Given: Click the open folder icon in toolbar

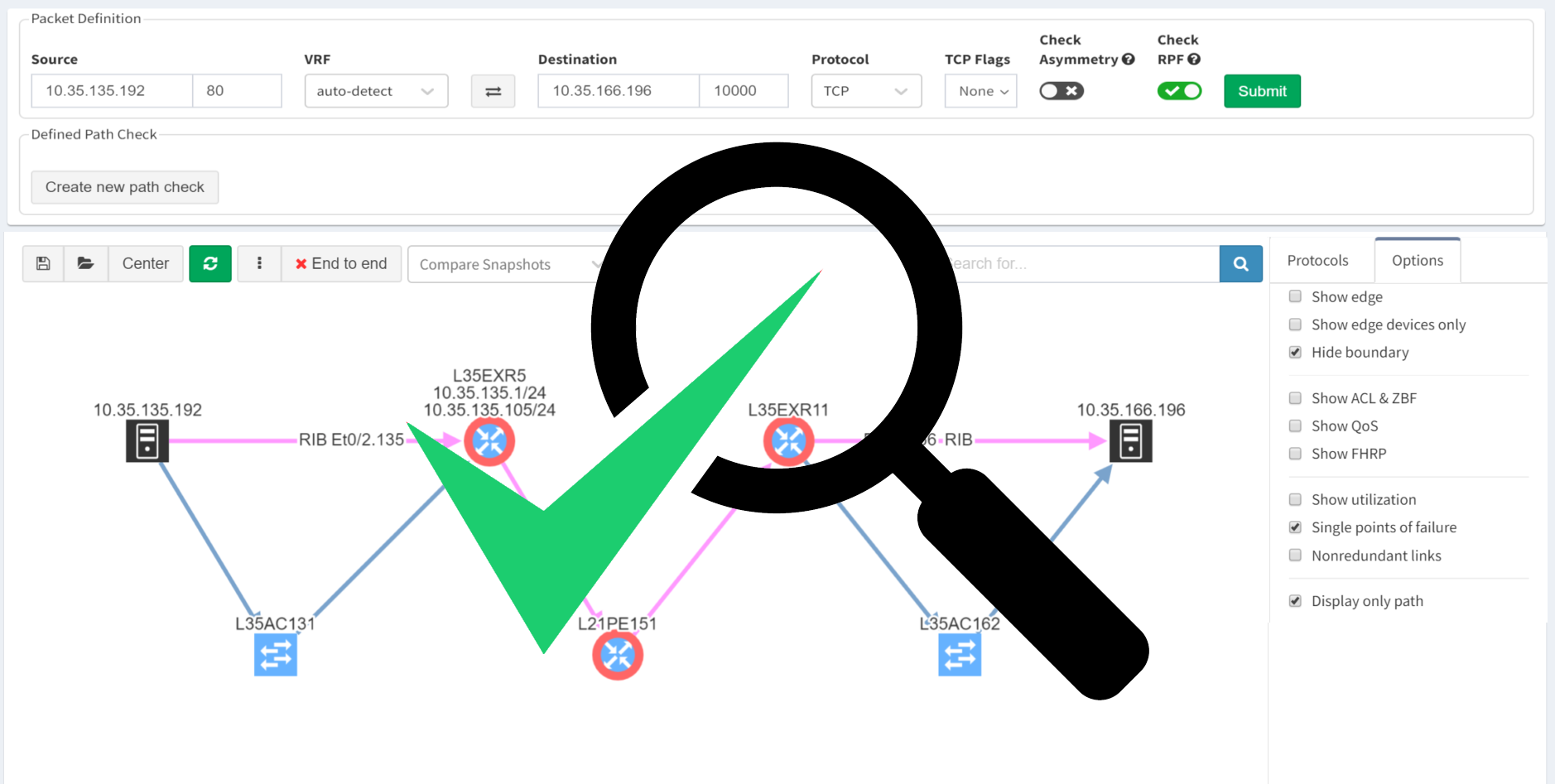Looking at the screenshot, I should [85, 264].
